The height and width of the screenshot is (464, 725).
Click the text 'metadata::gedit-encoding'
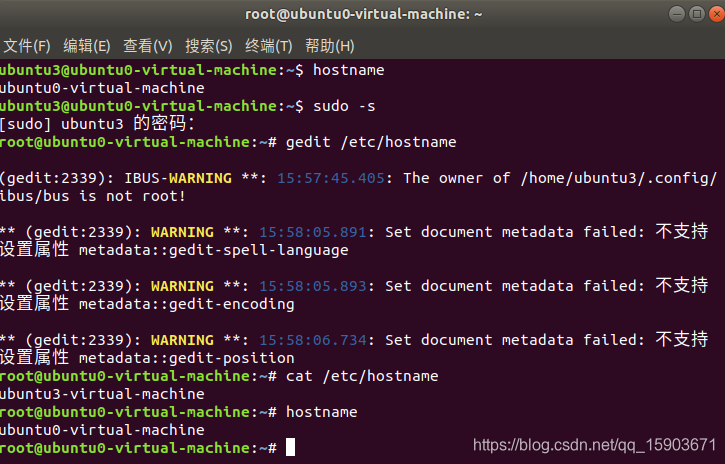click(x=187, y=305)
